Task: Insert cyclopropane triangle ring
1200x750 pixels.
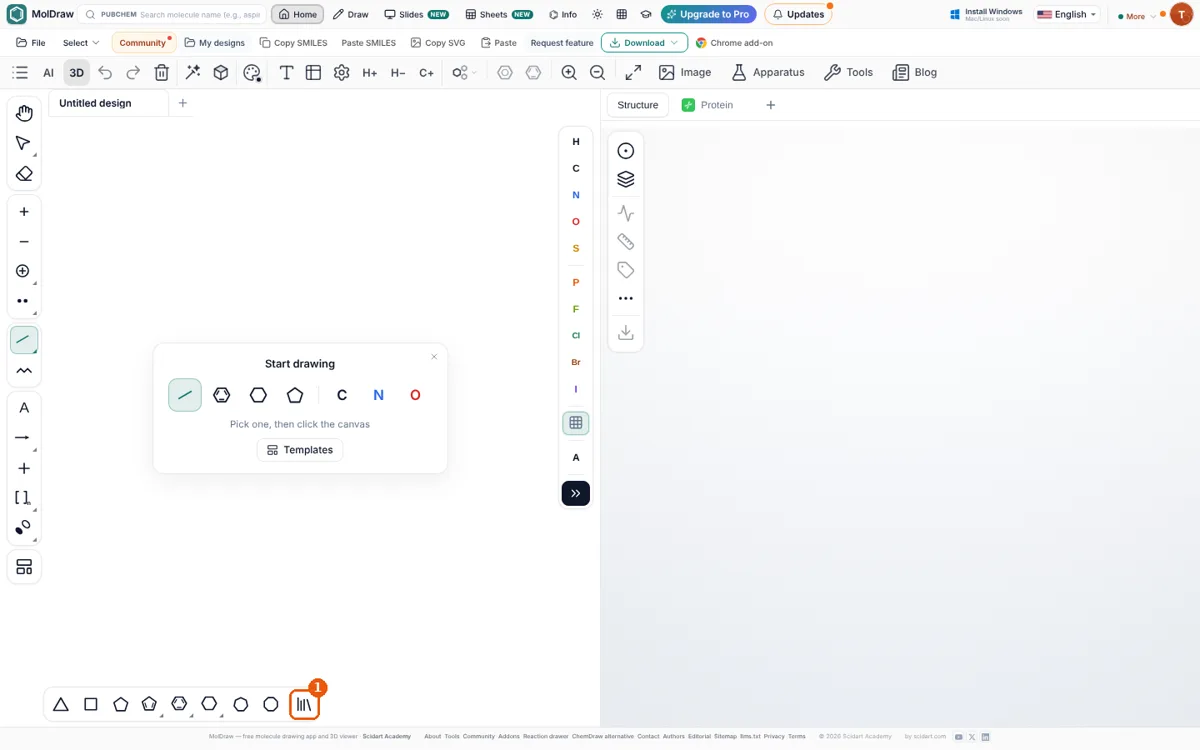Action: click(61, 705)
